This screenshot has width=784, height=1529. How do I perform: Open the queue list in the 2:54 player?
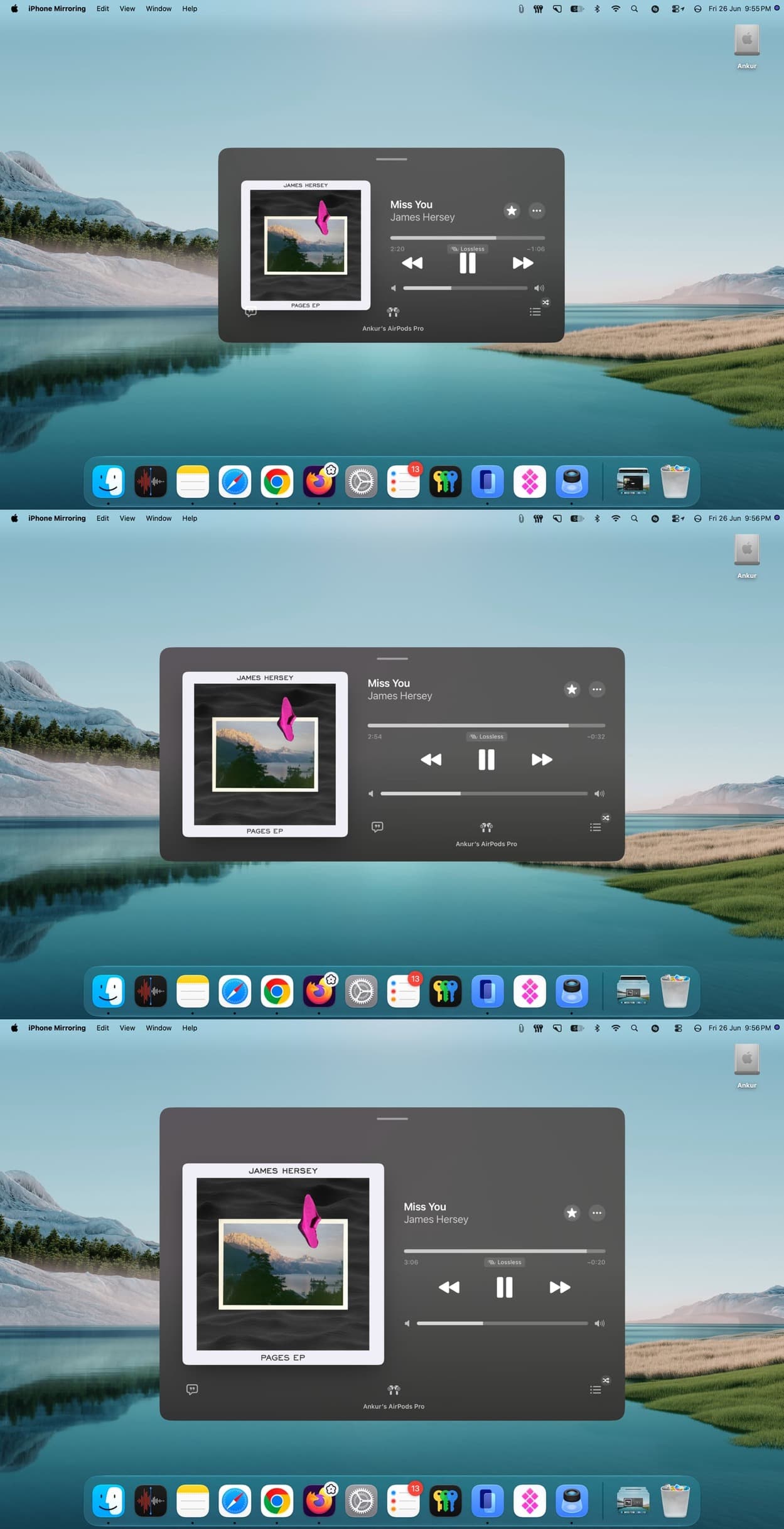tap(595, 827)
